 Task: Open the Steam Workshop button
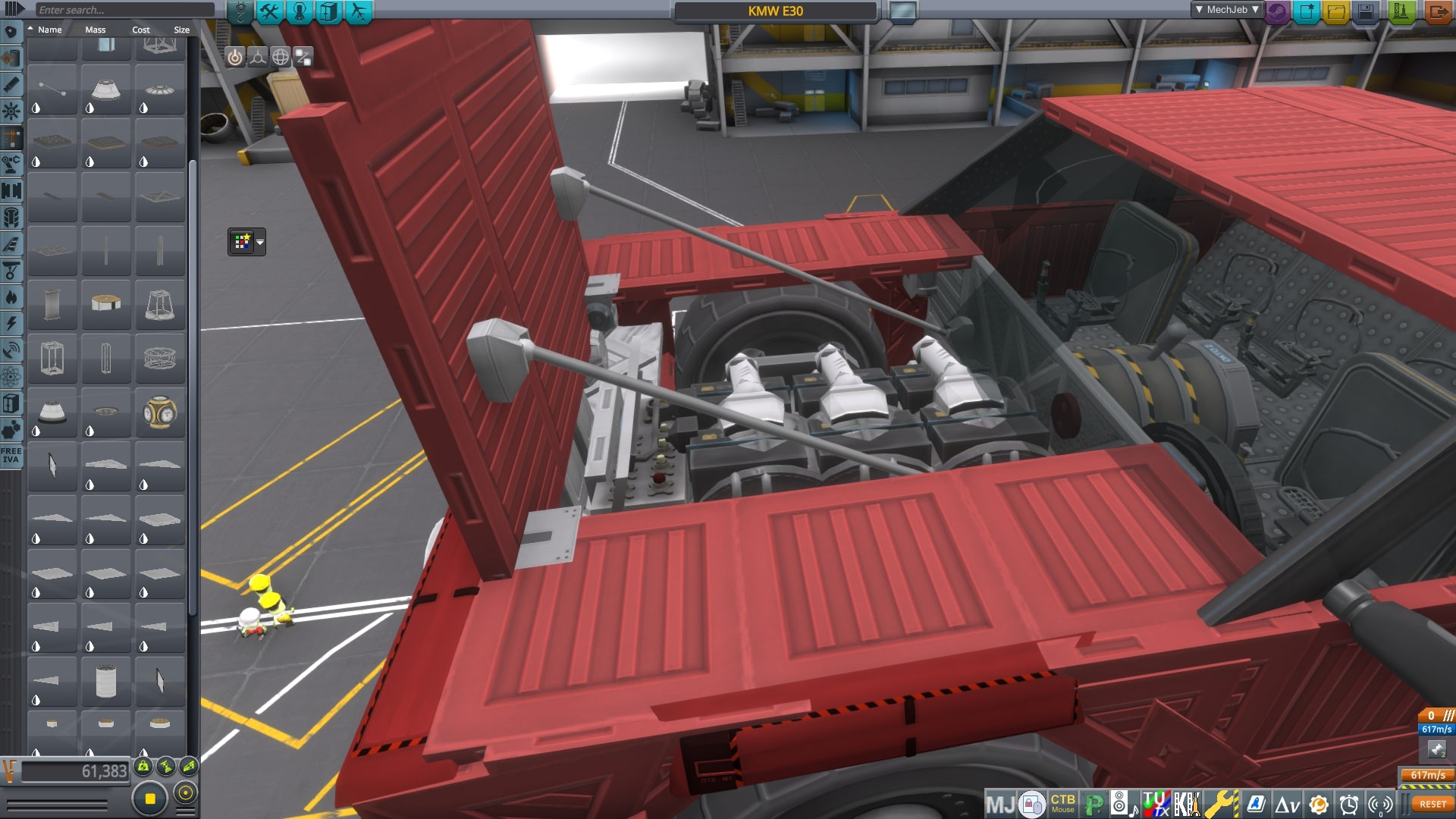tap(1277, 11)
